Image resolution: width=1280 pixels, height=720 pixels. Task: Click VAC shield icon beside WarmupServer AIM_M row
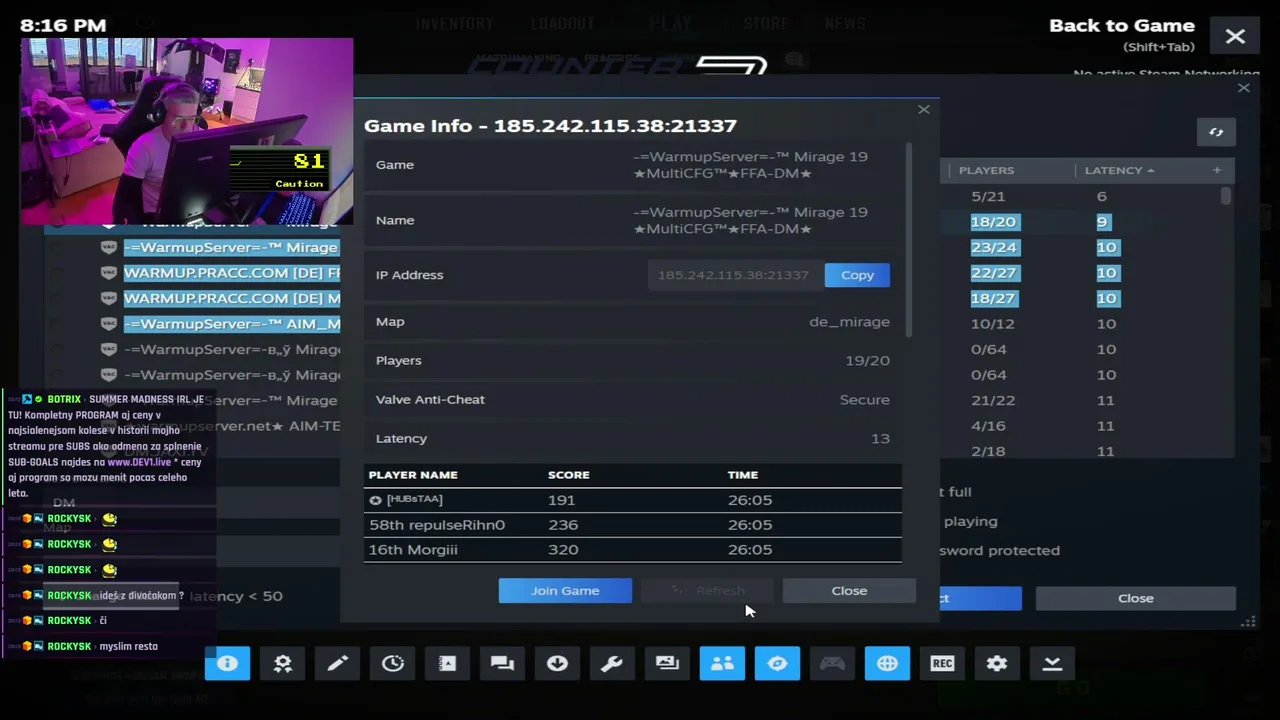[109, 324]
